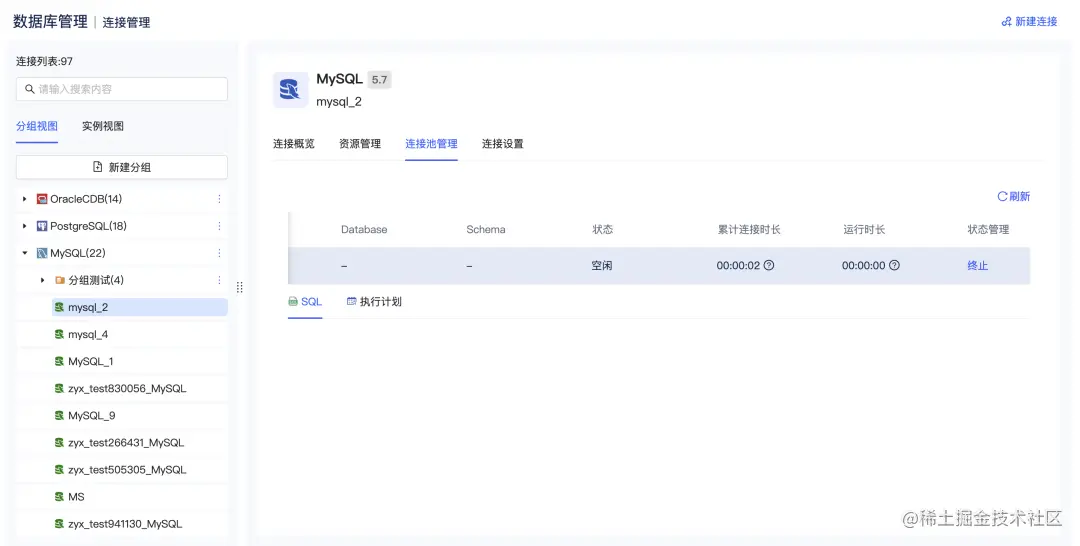The width and height of the screenshot is (1080, 546).
Task: Focus the 请输入搜索内容 search field
Action: (122, 89)
